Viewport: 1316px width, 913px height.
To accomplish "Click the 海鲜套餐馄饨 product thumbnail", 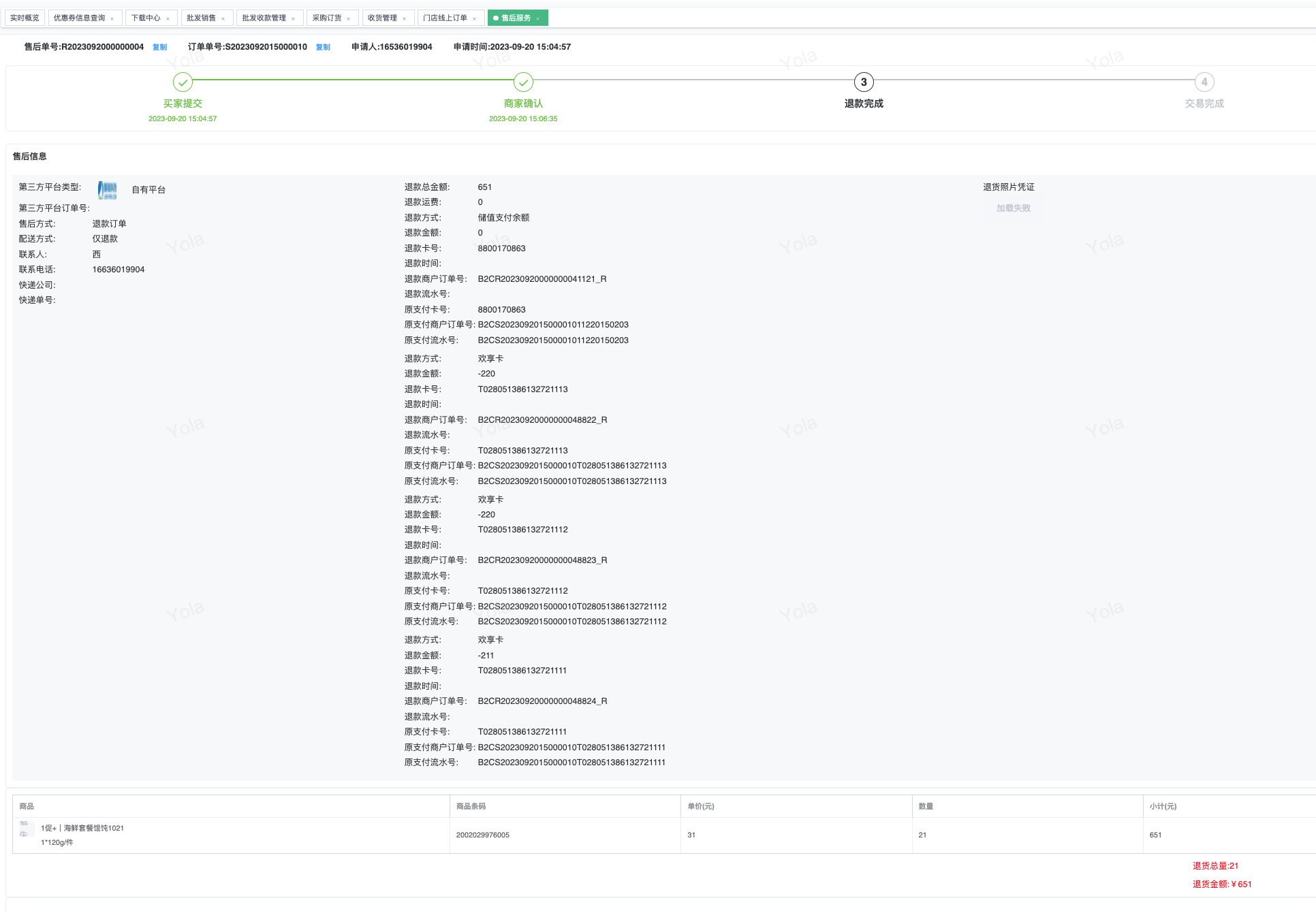I will tap(26, 829).
